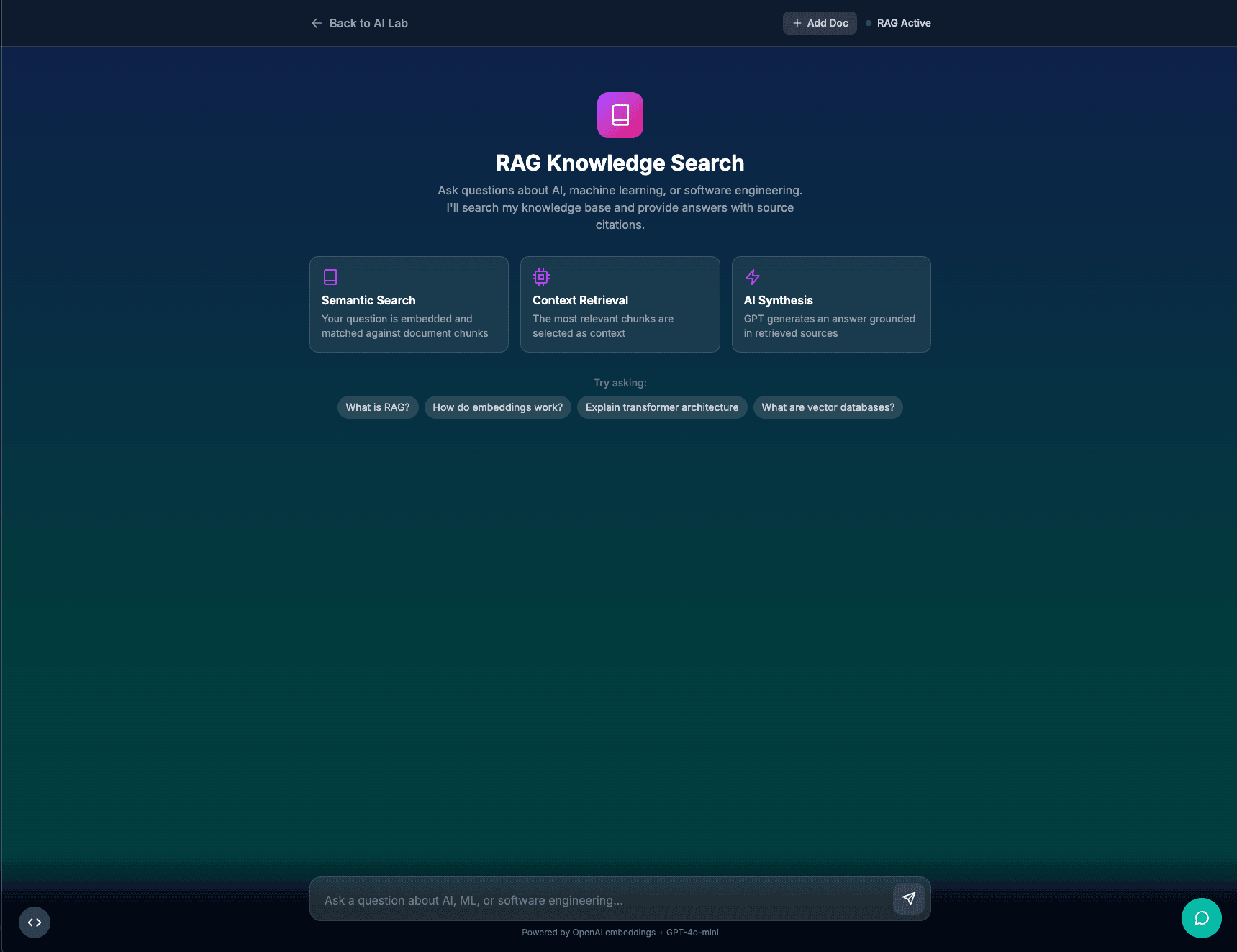The width and height of the screenshot is (1237, 952).
Task: Click the plus icon on Add Doc
Action: 796,22
